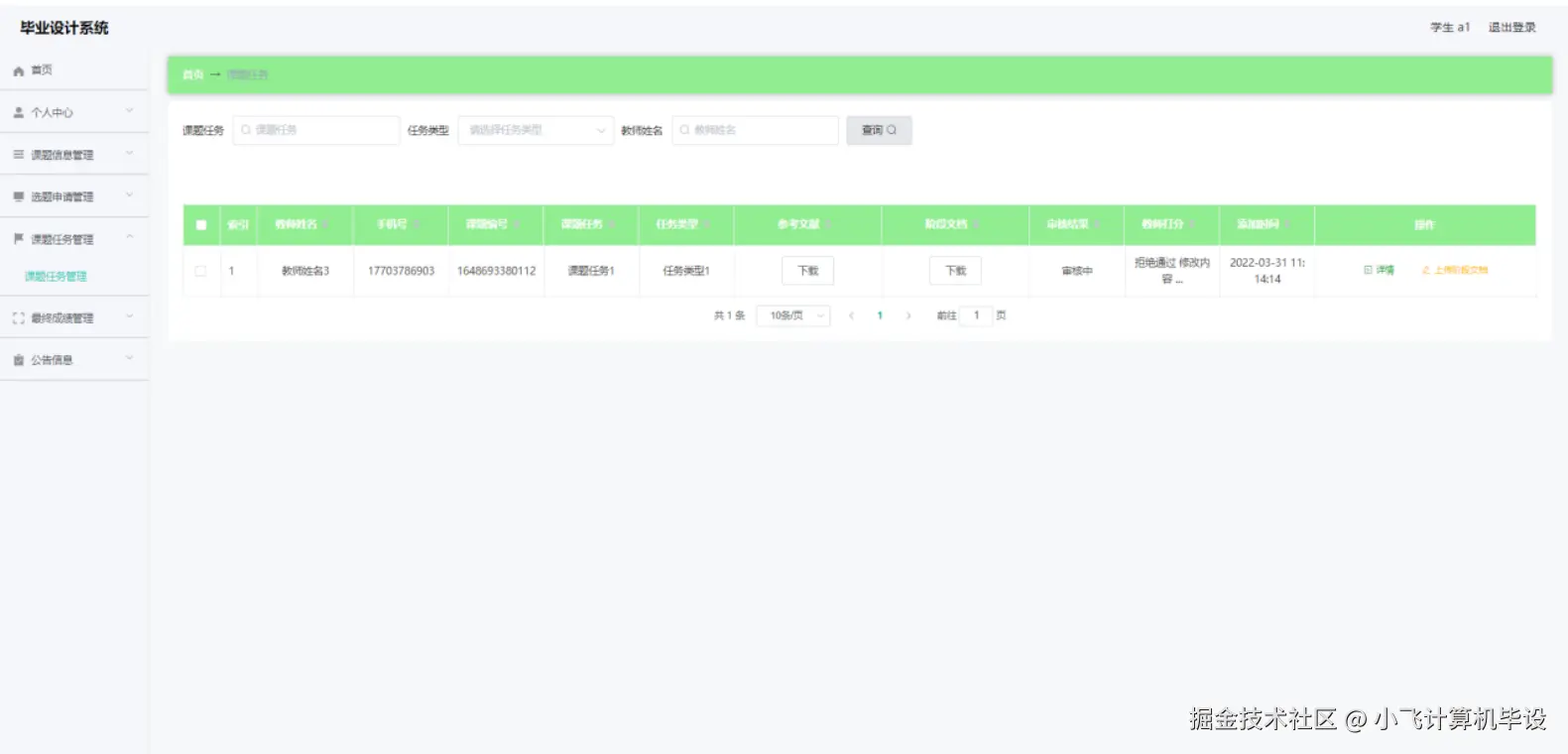Focus the 课题任务 search input

click(x=316, y=130)
